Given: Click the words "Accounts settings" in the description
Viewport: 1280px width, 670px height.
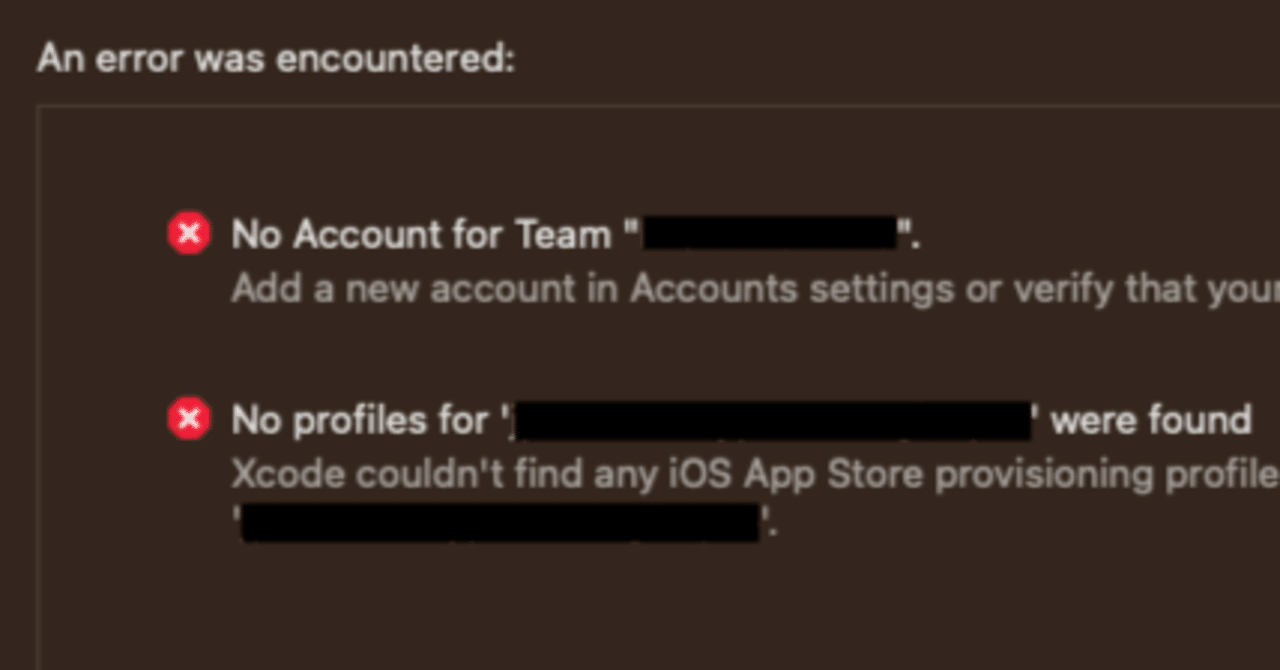Looking at the screenshot, I should (791, 289).
